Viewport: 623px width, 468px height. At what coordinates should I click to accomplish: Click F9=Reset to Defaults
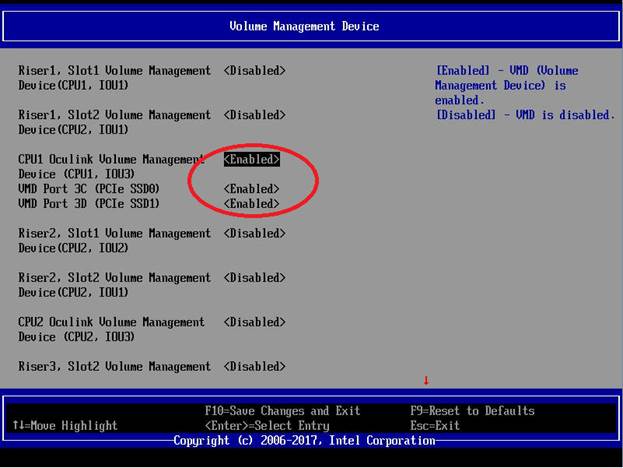click(472, 410)
